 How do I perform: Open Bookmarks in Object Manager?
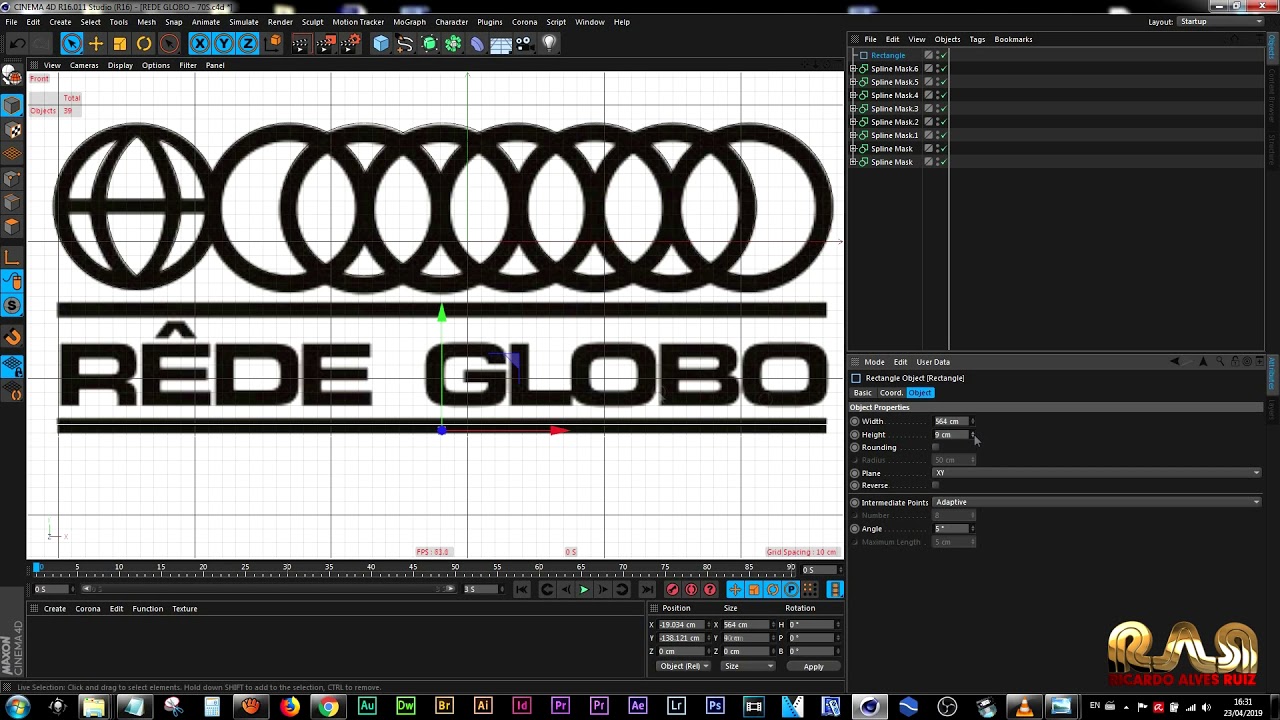click(1013, 39)
